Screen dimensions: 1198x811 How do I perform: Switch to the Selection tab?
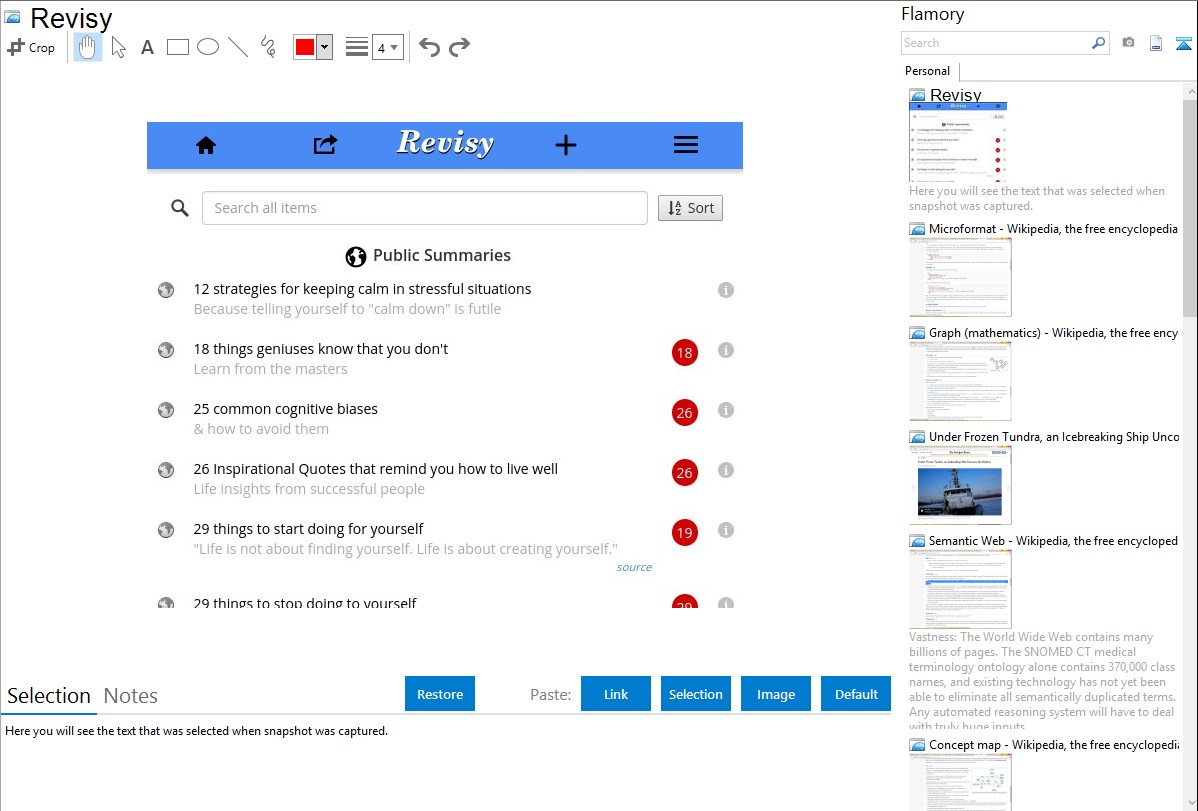click(x=49, y=696)
